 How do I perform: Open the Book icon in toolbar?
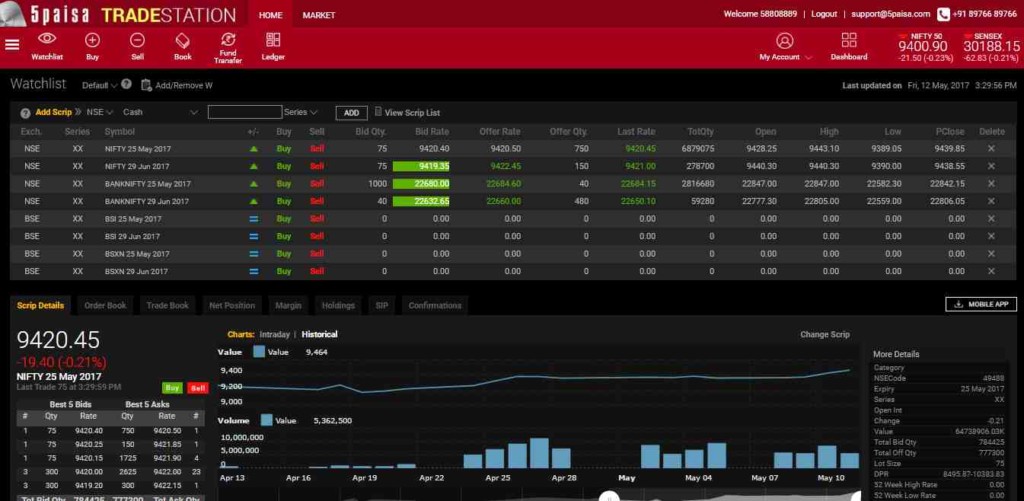183,40
